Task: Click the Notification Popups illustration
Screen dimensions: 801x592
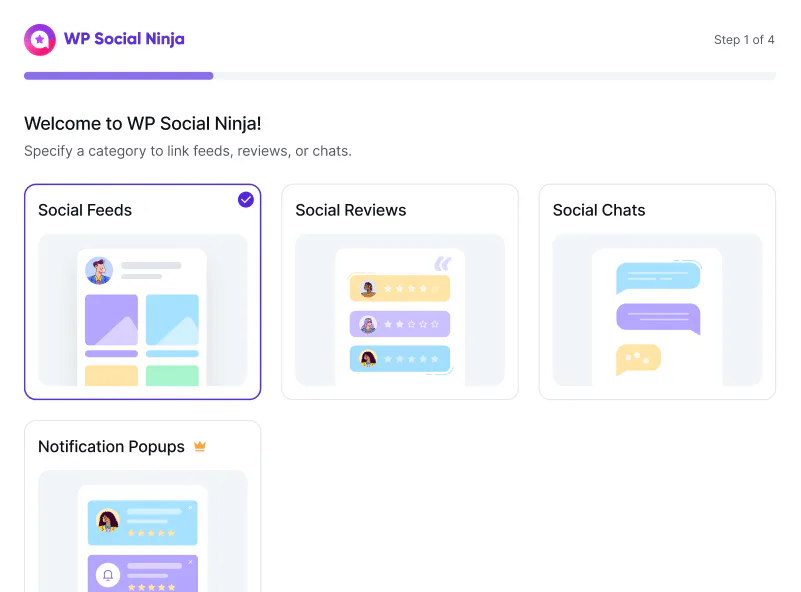Action: point(143,531)
